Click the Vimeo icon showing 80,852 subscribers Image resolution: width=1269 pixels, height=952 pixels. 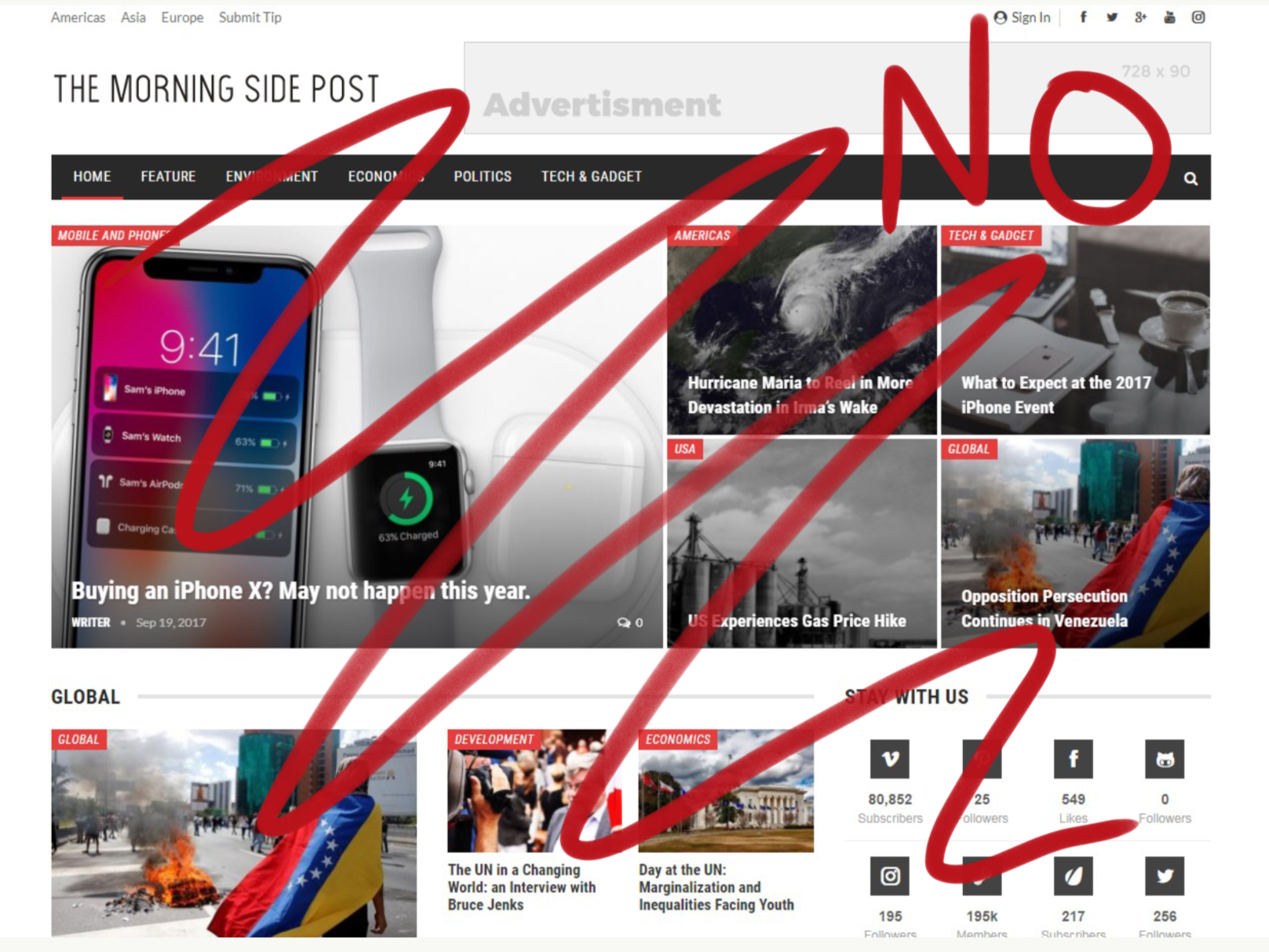click(890, 759)
